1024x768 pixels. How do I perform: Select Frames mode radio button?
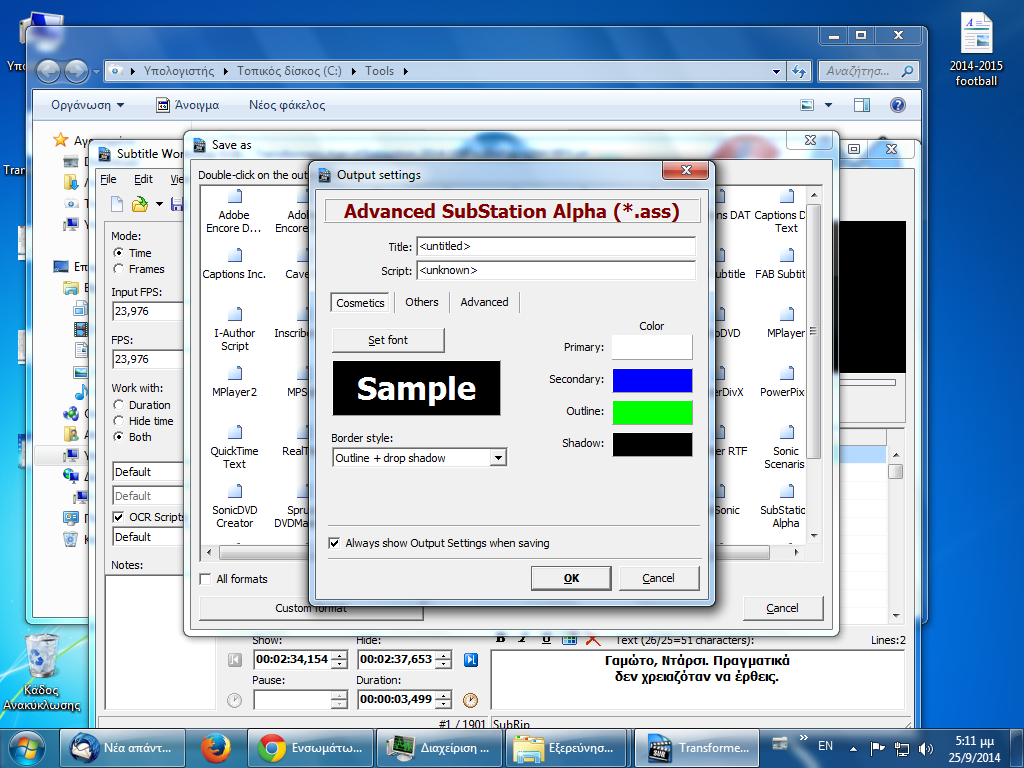click(118, 269)
